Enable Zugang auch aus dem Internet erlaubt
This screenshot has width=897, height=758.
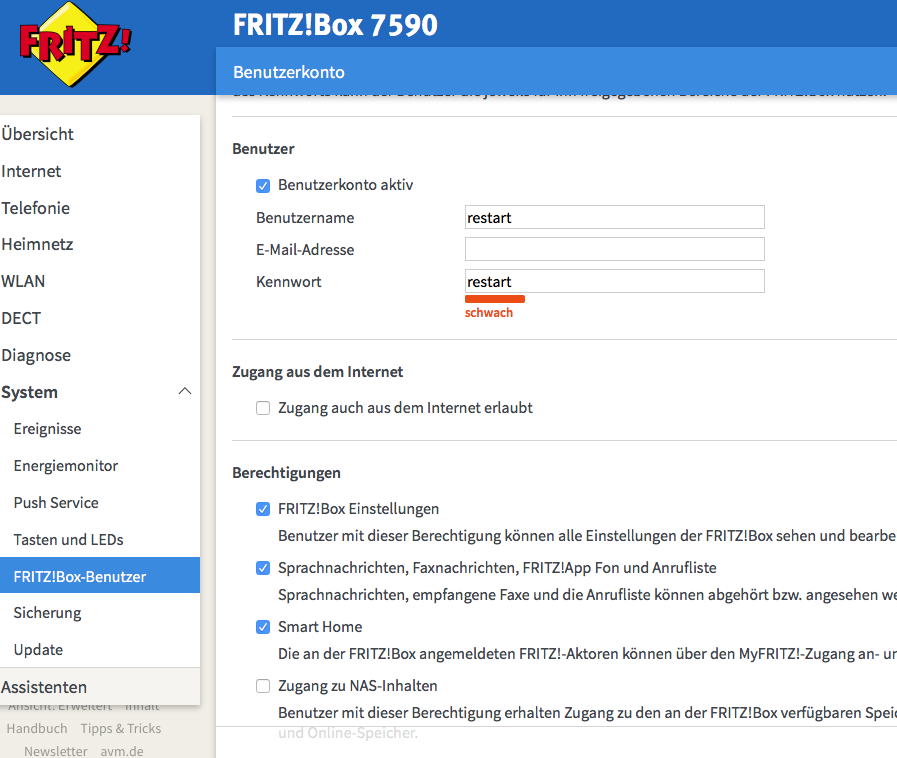263,408
